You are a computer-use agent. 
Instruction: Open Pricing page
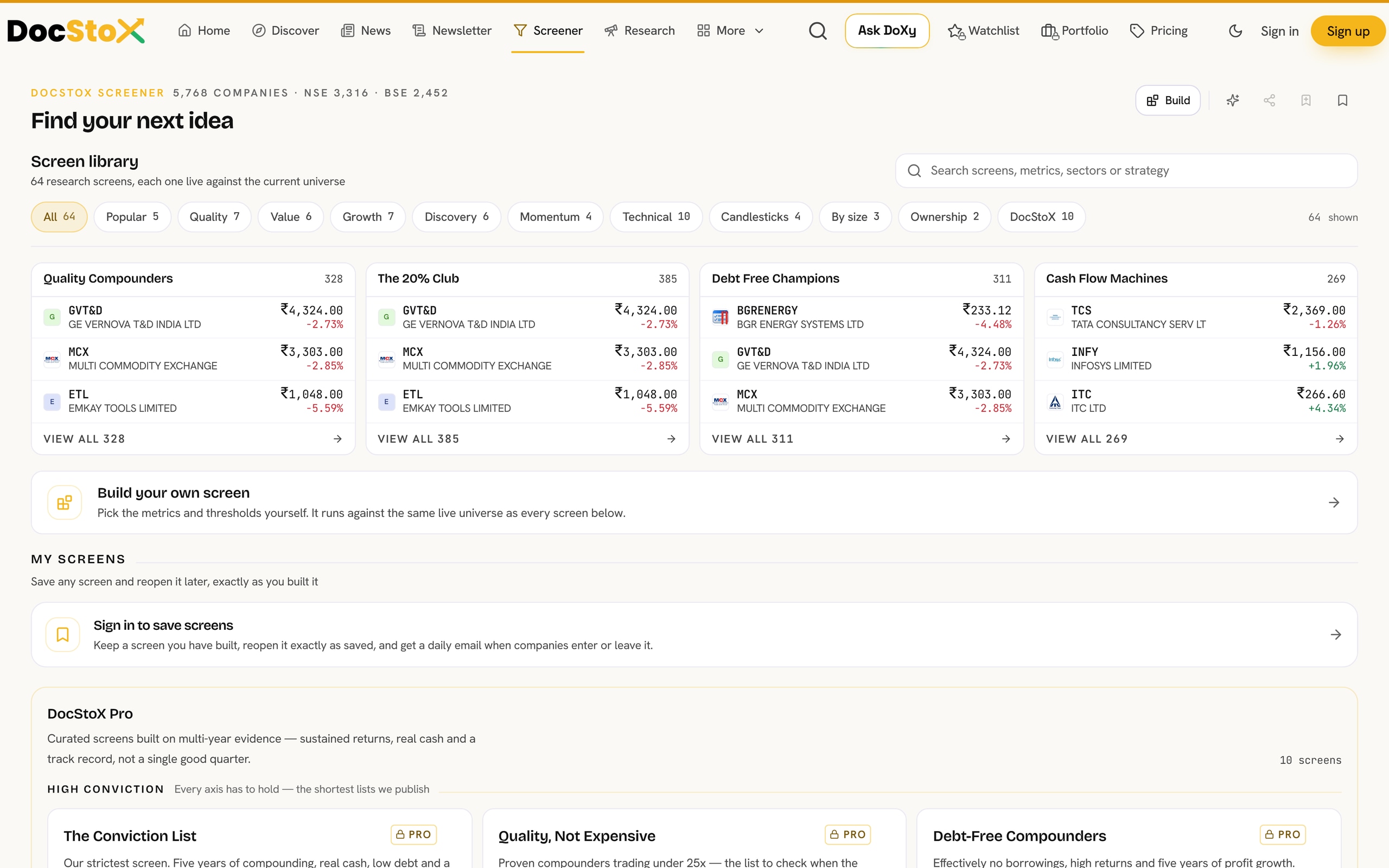click(x=1158, y=31)
